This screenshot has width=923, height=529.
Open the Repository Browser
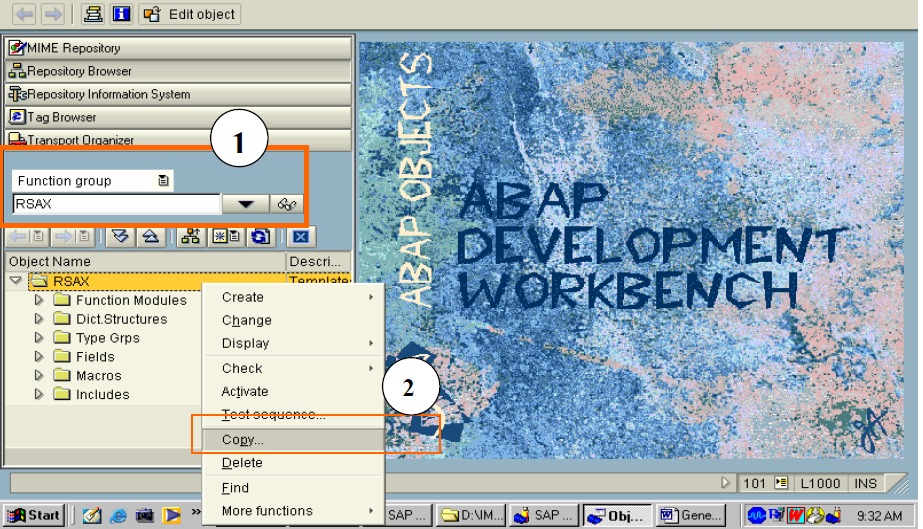[x=178, y=71]
